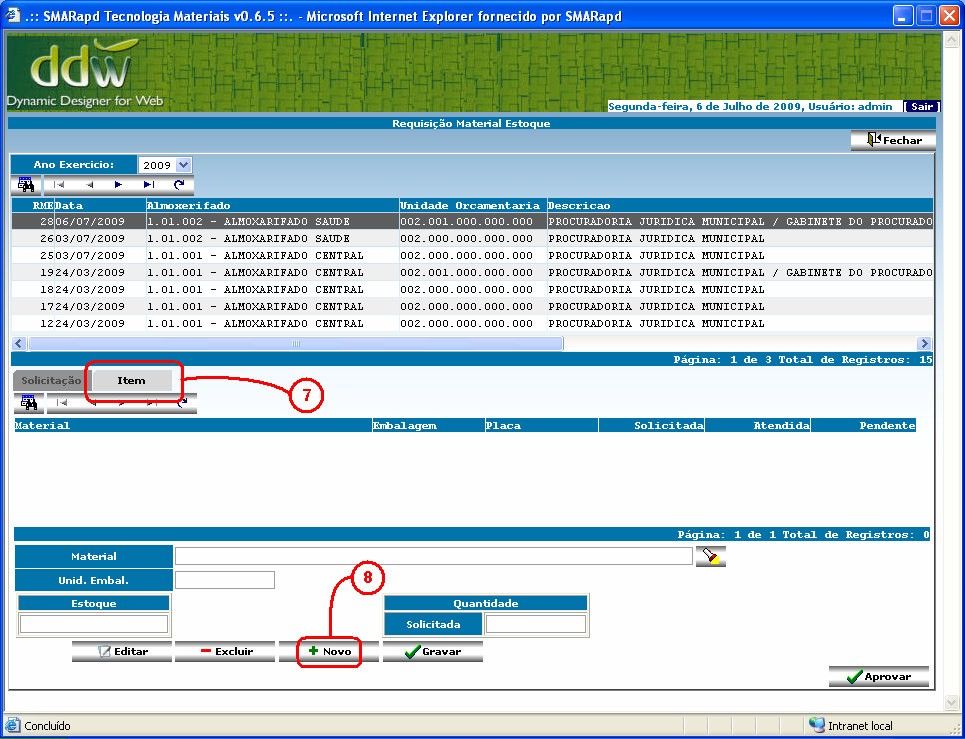Click the Embalagem column header
This screenshot has width=965, height=739.
click(x=428, y=425)
